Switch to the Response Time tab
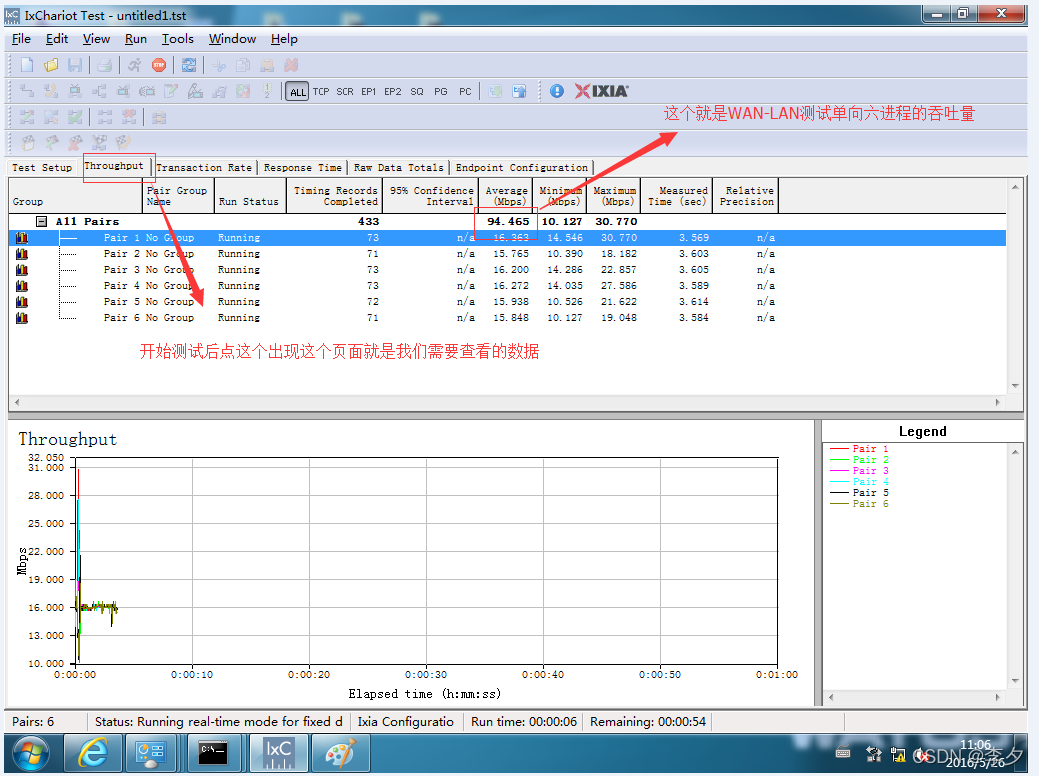1039x776 pixels. tap(303, 168)
